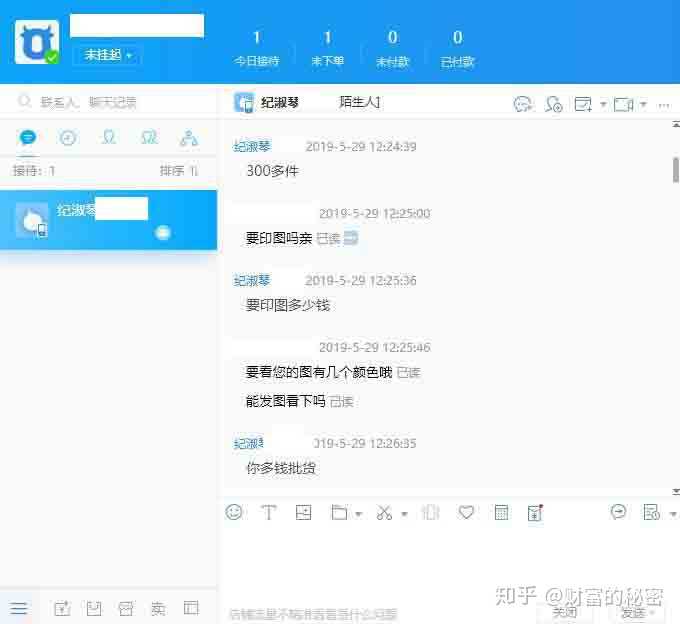Click the font format T icon
680x624 pixels.
(268, 512)
